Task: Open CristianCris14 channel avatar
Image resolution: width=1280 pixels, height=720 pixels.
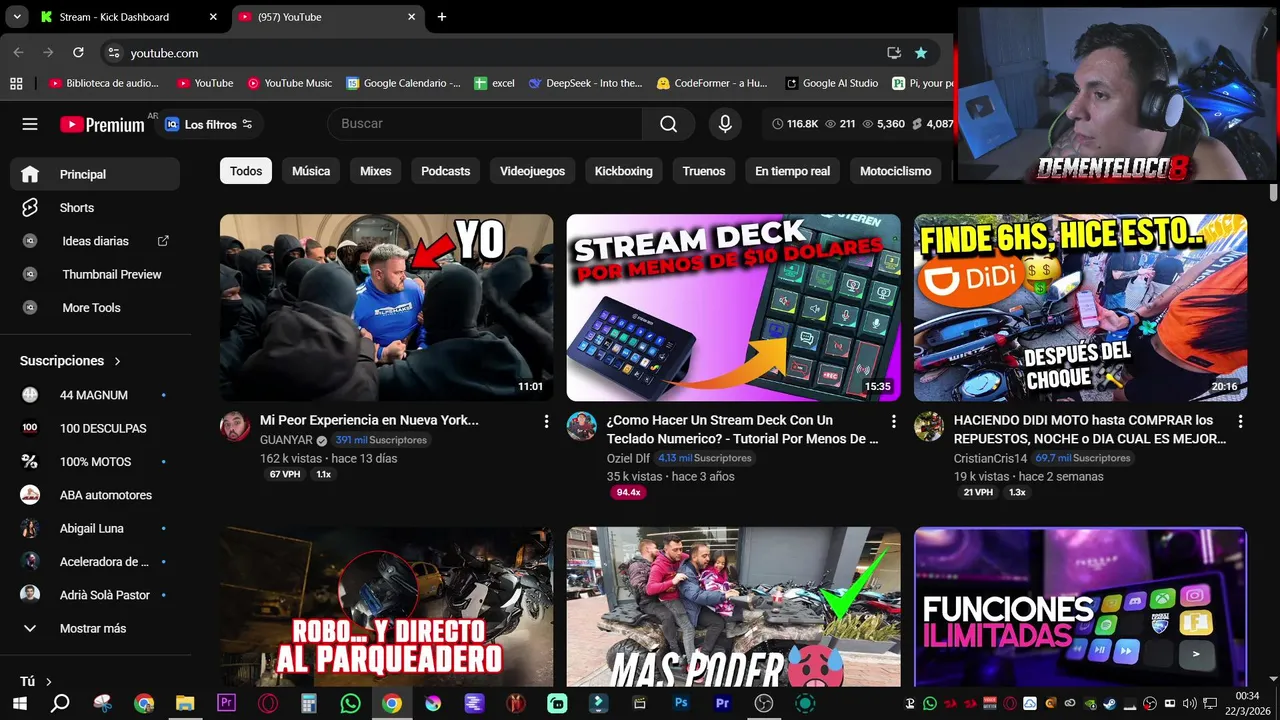Action: coord(929,426)
